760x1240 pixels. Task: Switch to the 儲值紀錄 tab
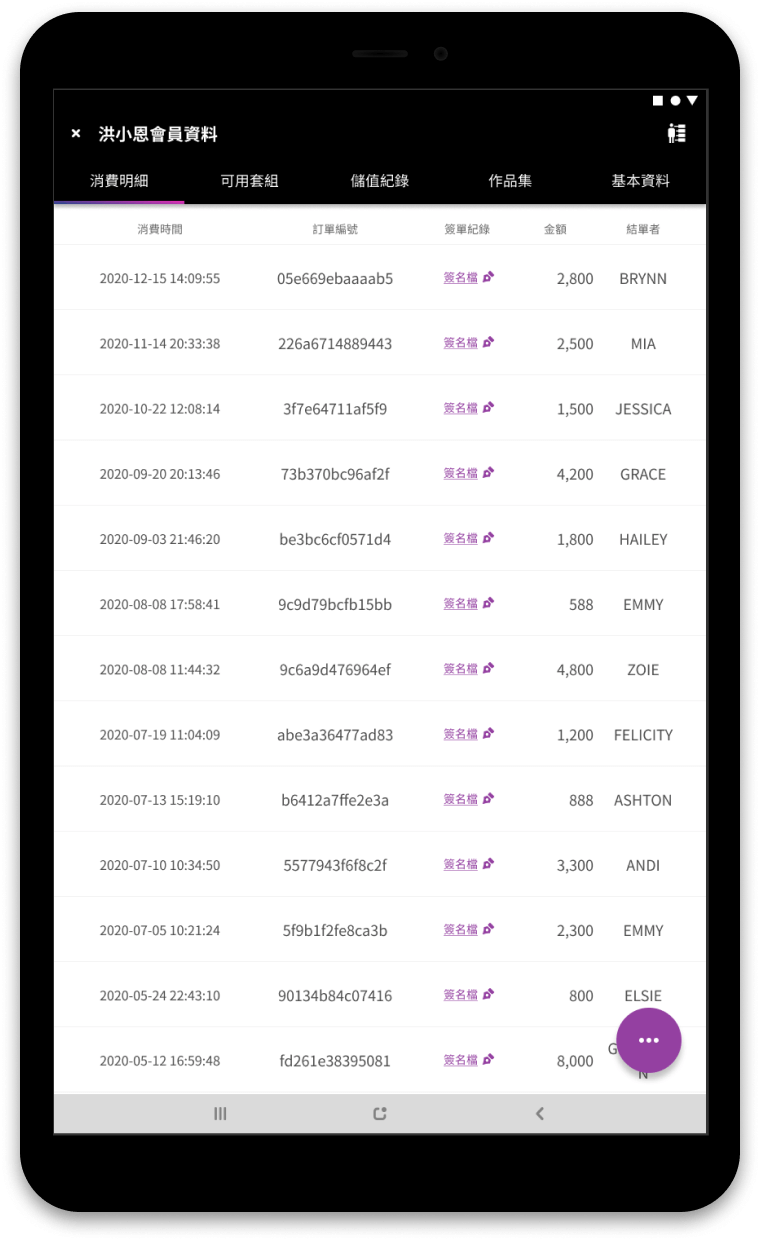pos(380,181)
